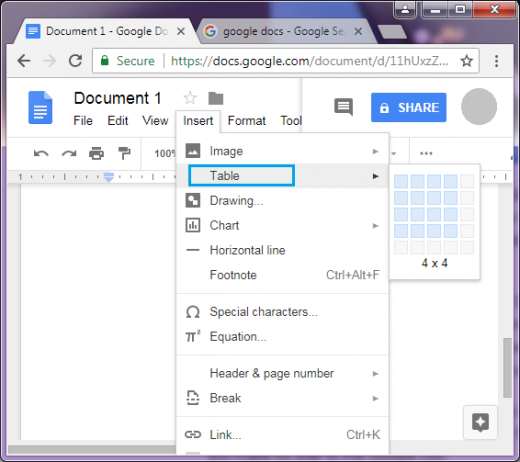Insert an Equation...
Screen dimensions: 520x462
click(x=282, y=337)
